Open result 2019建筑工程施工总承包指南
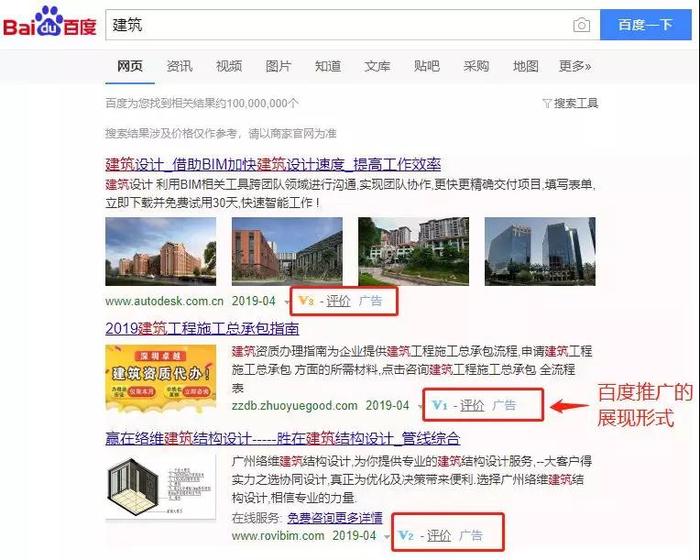The image size is (700, 560). point(202,329)
